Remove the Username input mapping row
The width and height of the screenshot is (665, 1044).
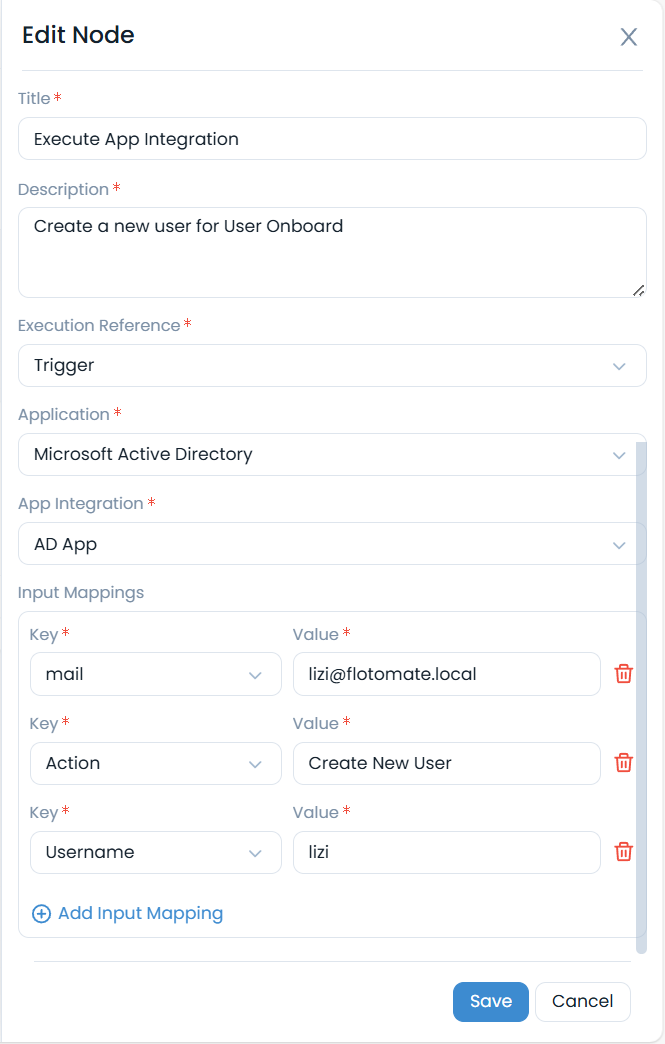tap(623, 852)
